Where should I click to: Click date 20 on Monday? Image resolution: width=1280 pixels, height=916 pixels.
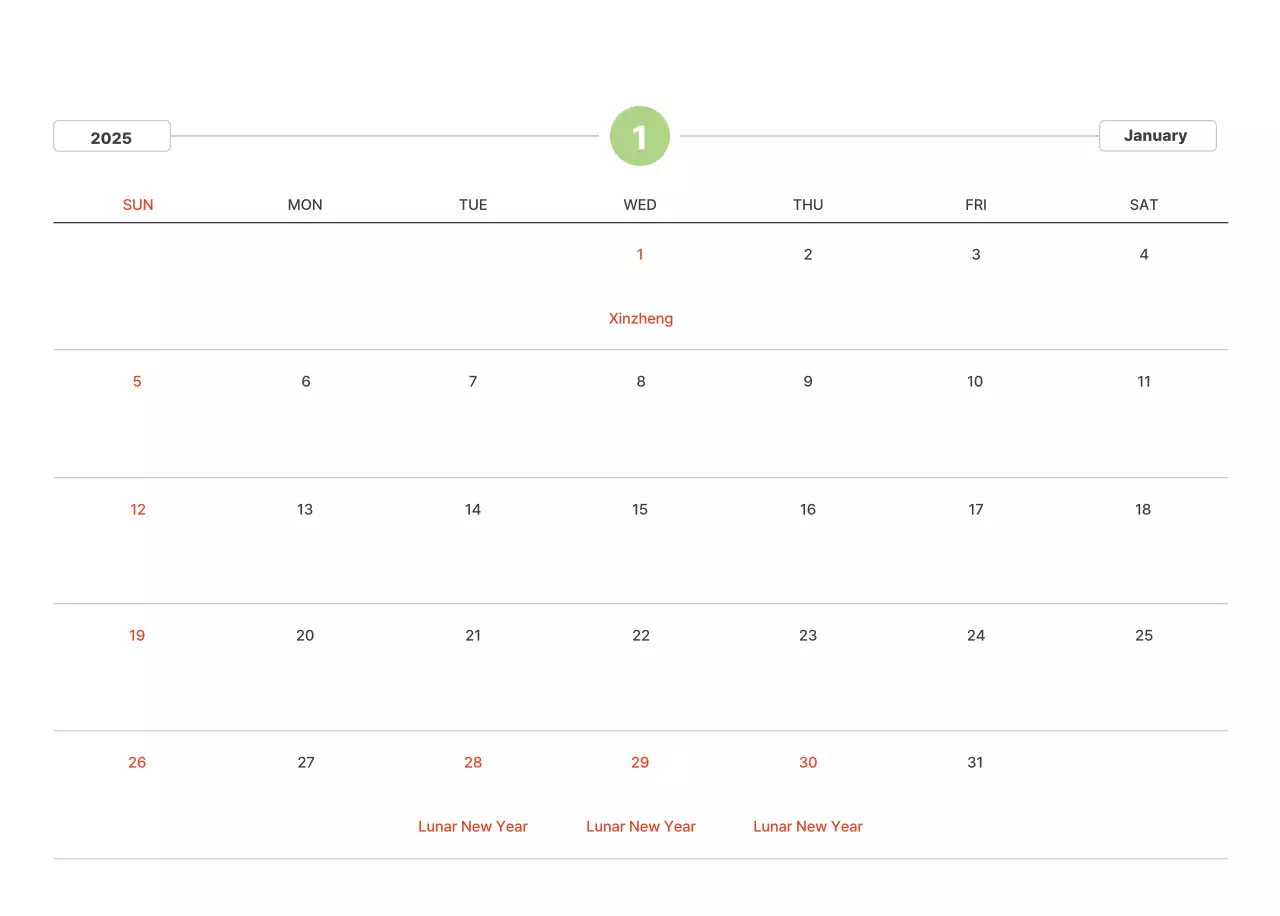click(x=305, y=636)
